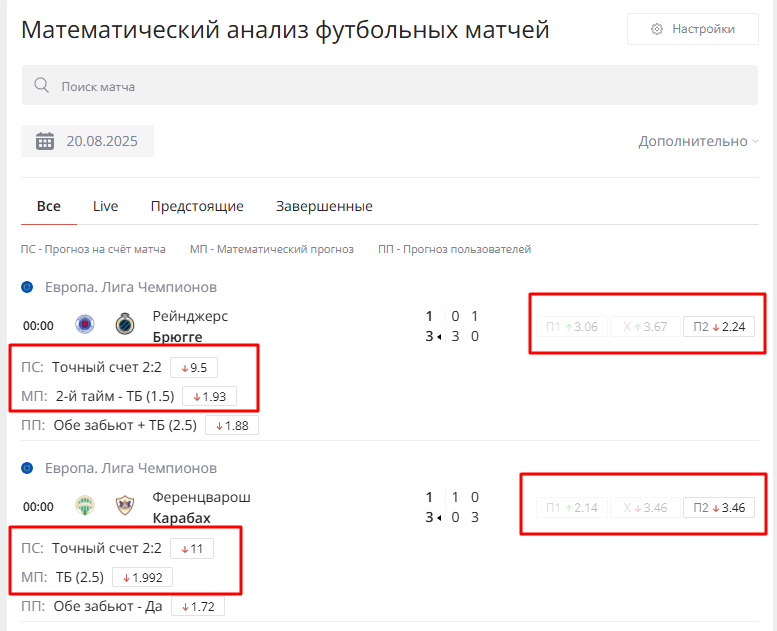Image resolution: width=777 pixels, height=631 pixels.
Task: Open the Брюгге team link
Action: [x=178, y=336]
